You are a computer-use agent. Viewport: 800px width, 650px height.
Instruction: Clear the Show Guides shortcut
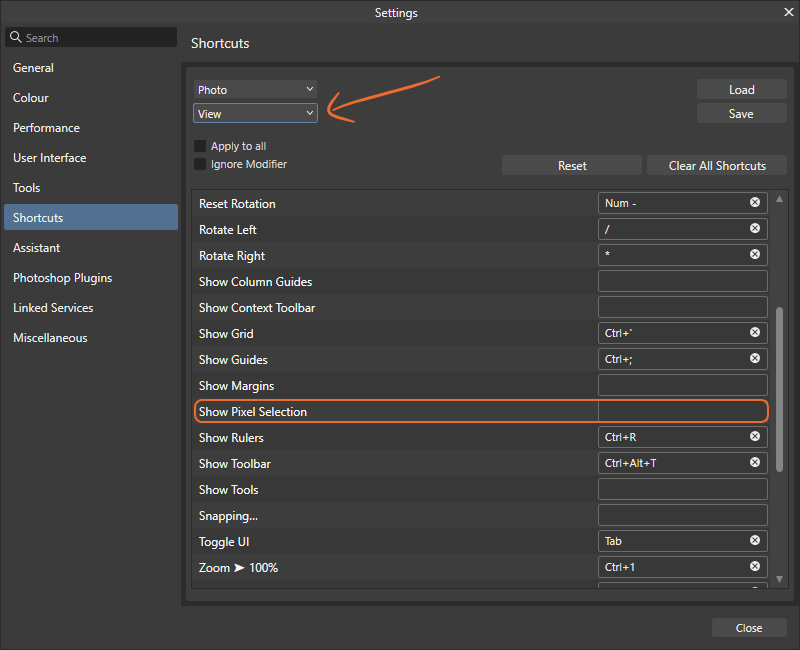click(x=755, y=358)
